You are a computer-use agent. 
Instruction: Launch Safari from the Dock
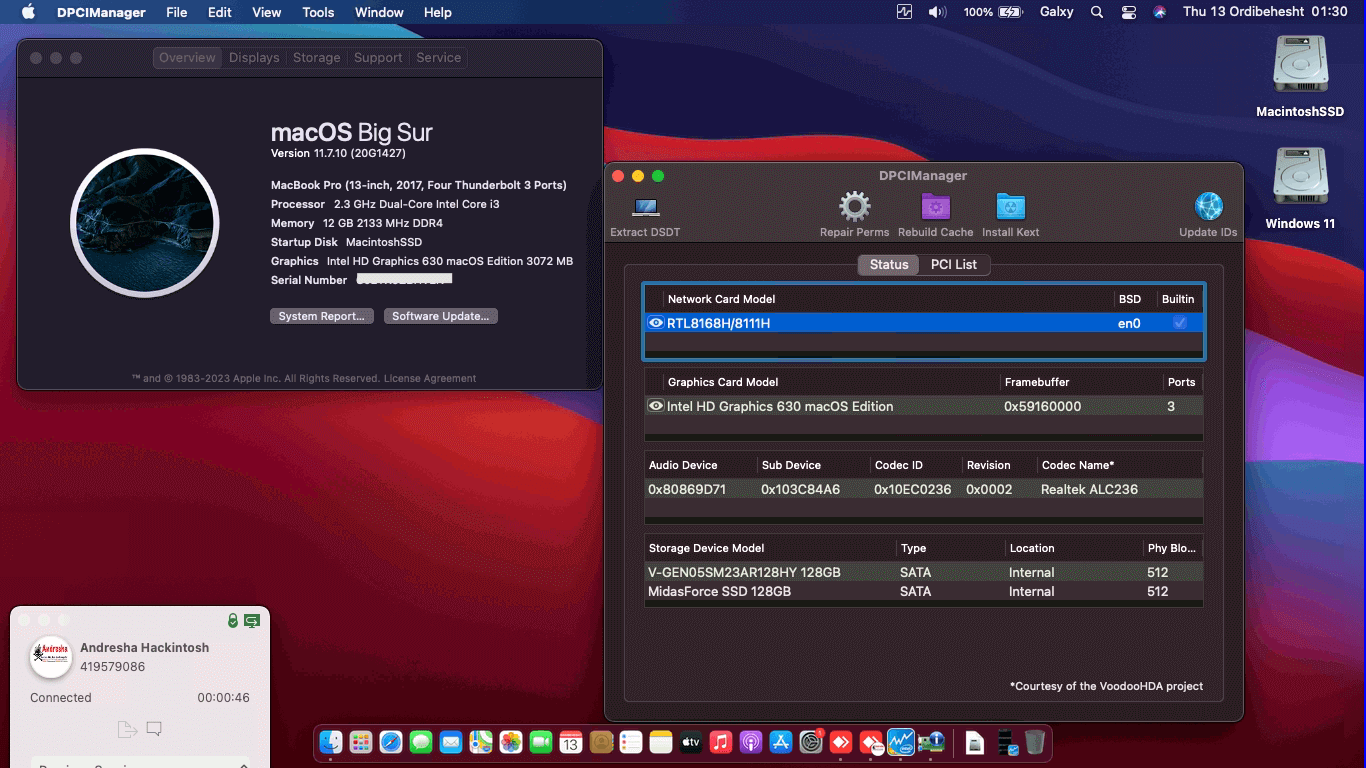point(389,743)
